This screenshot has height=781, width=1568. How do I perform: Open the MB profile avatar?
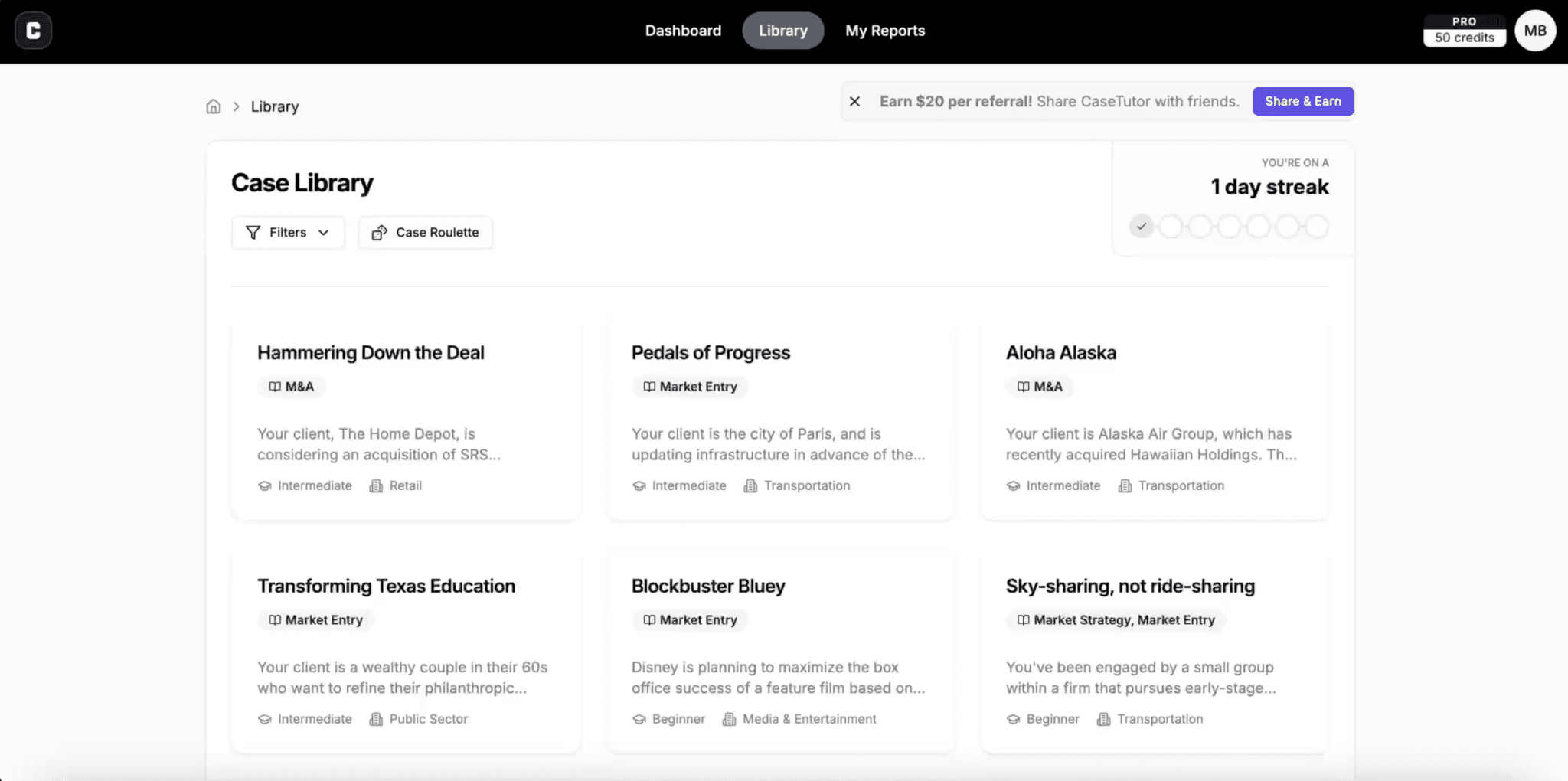point(1535,30)
